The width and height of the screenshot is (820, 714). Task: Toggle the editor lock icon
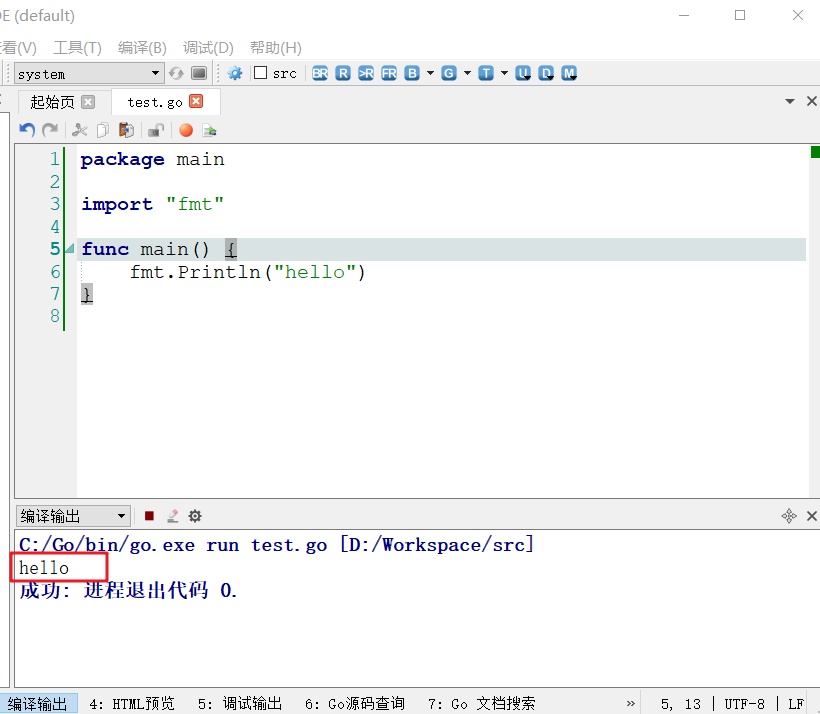(156, 130)
